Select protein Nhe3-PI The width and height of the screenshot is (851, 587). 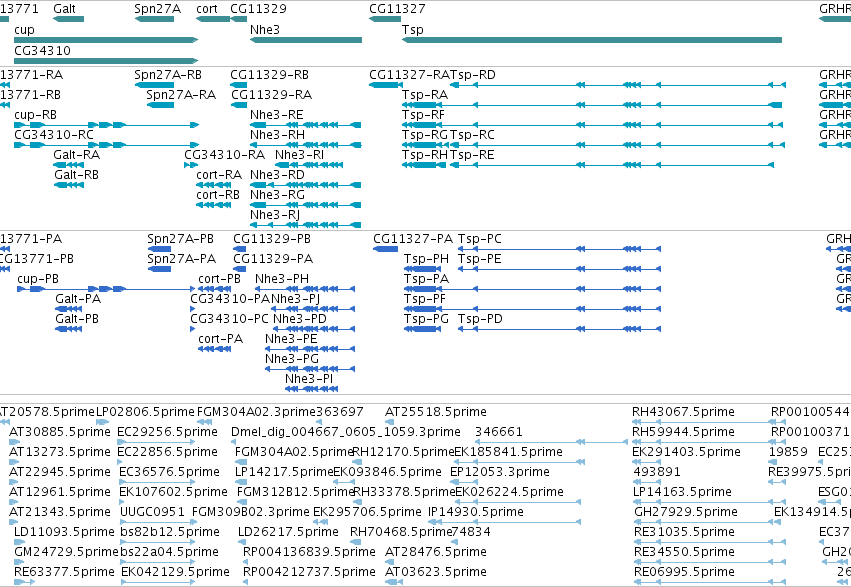[x=312, y=389]
